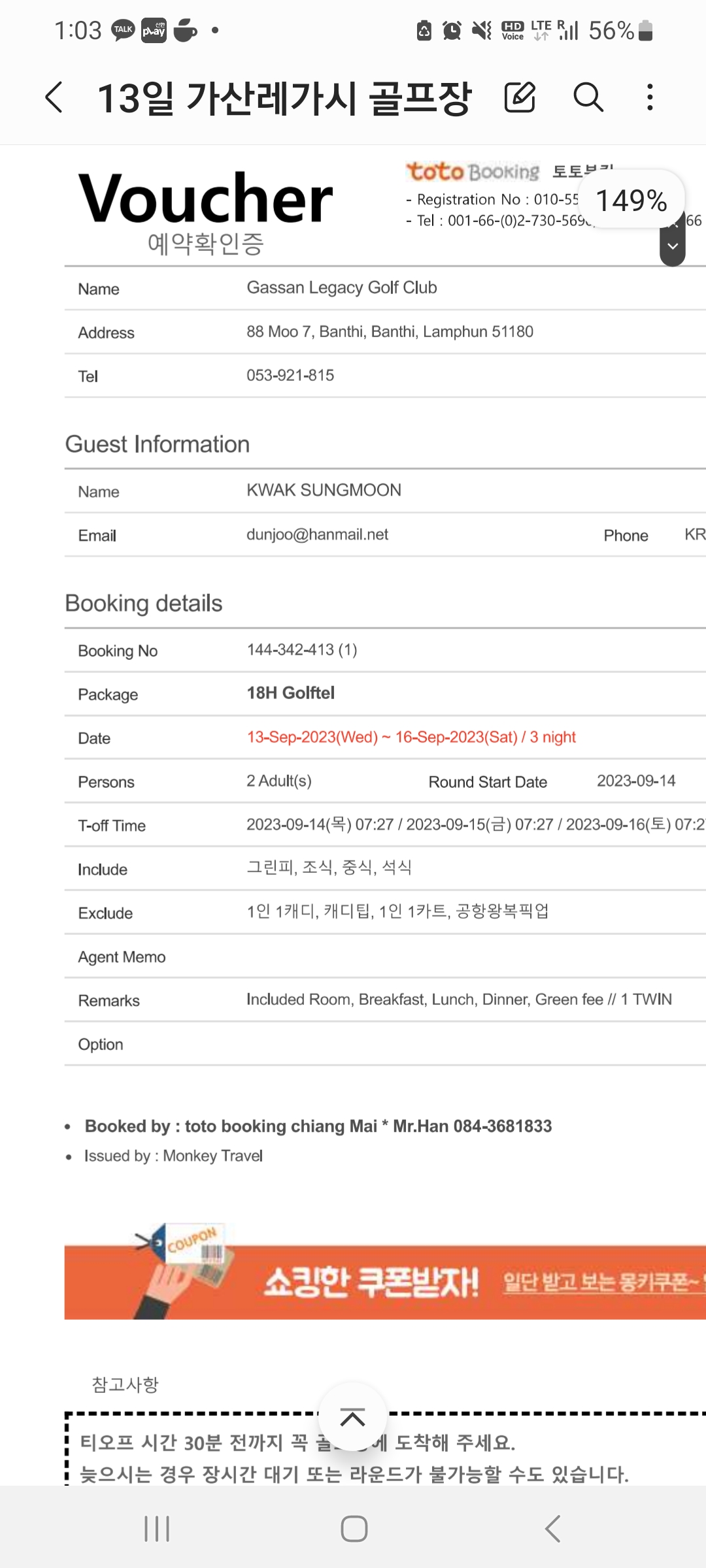Tap the note title 13일 가산레가시 골프장
706x1568 pixels.
(x=284, y=98)
